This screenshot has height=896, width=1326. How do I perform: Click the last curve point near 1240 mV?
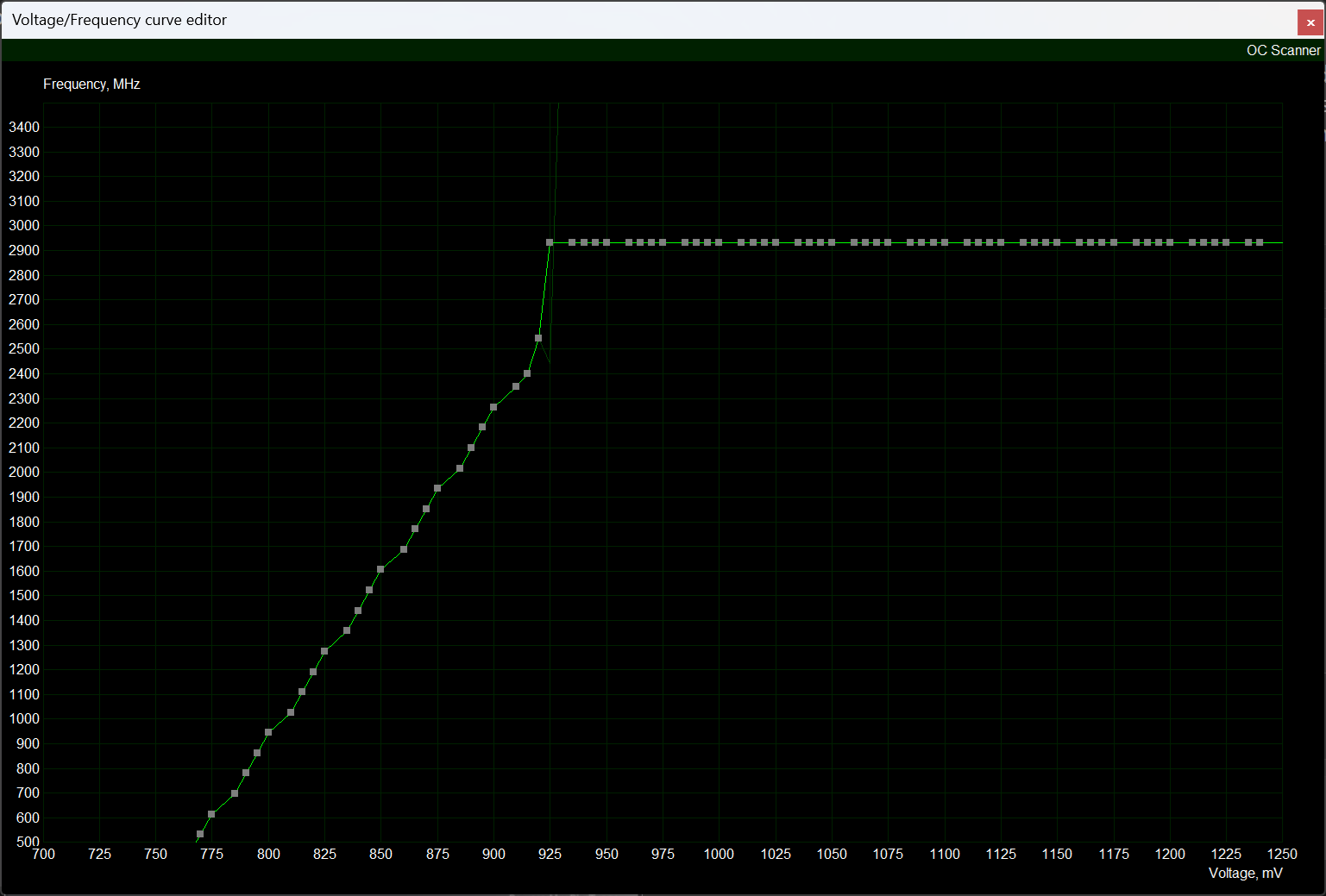[x=1260, y=242]
